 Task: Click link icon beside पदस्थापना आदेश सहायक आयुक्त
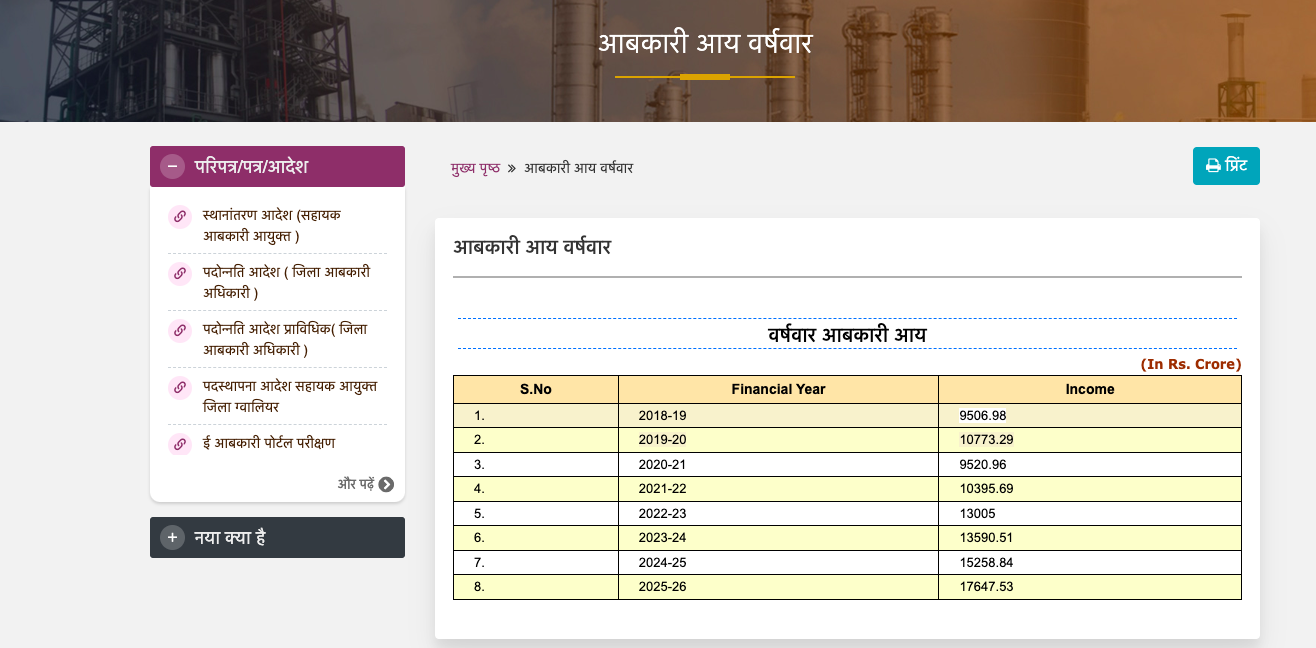(x=180, y=386)
